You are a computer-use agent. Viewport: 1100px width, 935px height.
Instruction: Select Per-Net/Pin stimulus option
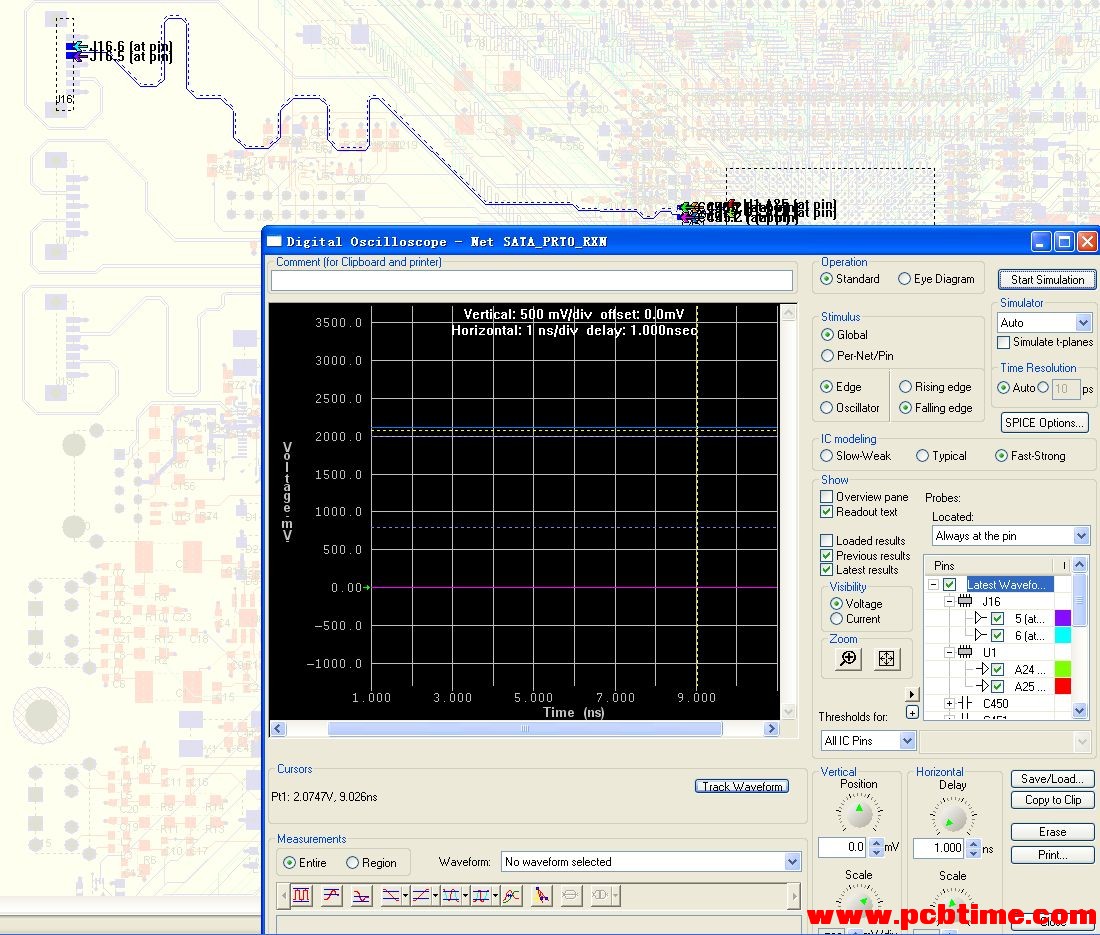pyautogui.click(x=857, y=356)
